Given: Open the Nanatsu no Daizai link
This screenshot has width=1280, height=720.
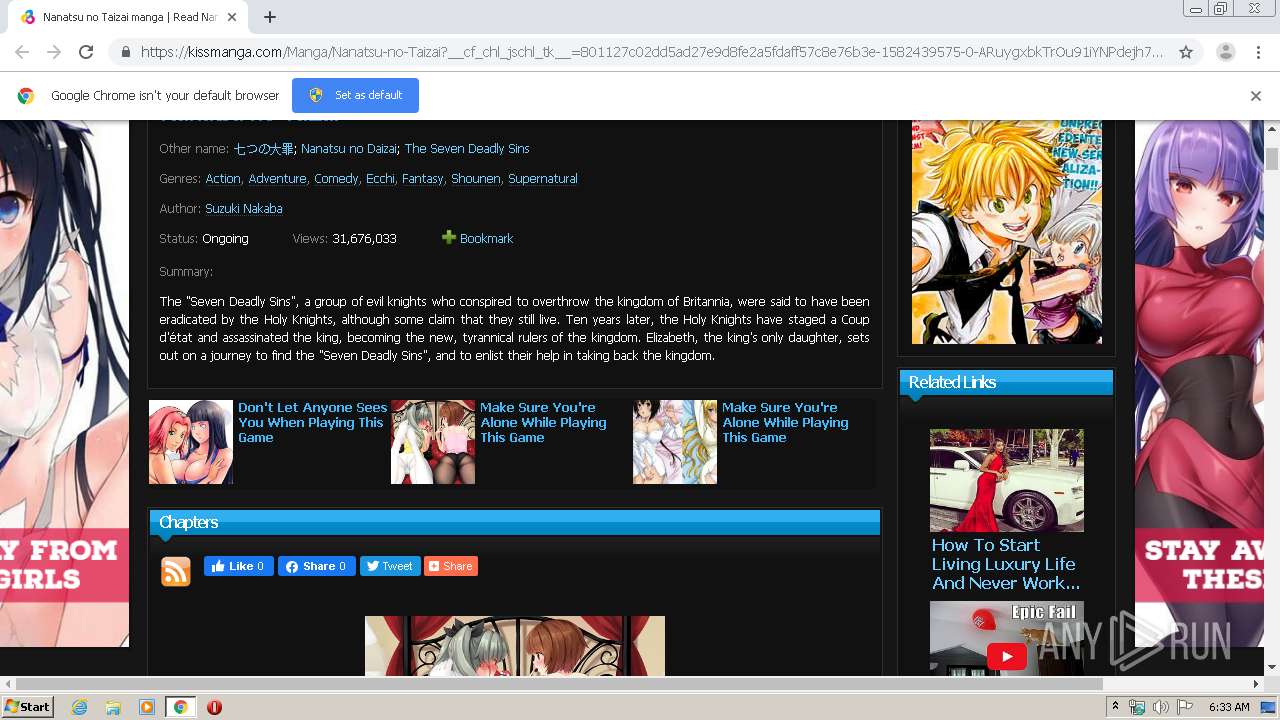Looking at the screenshot, I should pos(349,148).
